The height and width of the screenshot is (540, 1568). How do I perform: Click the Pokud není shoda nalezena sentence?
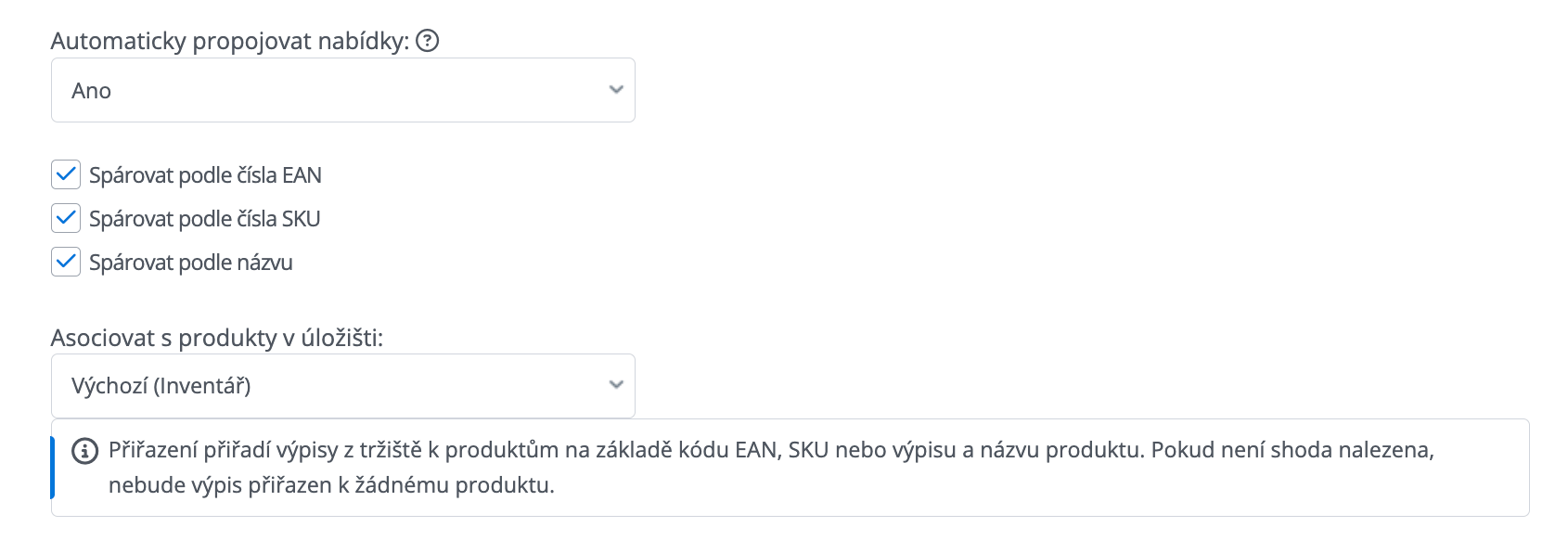1292,450
